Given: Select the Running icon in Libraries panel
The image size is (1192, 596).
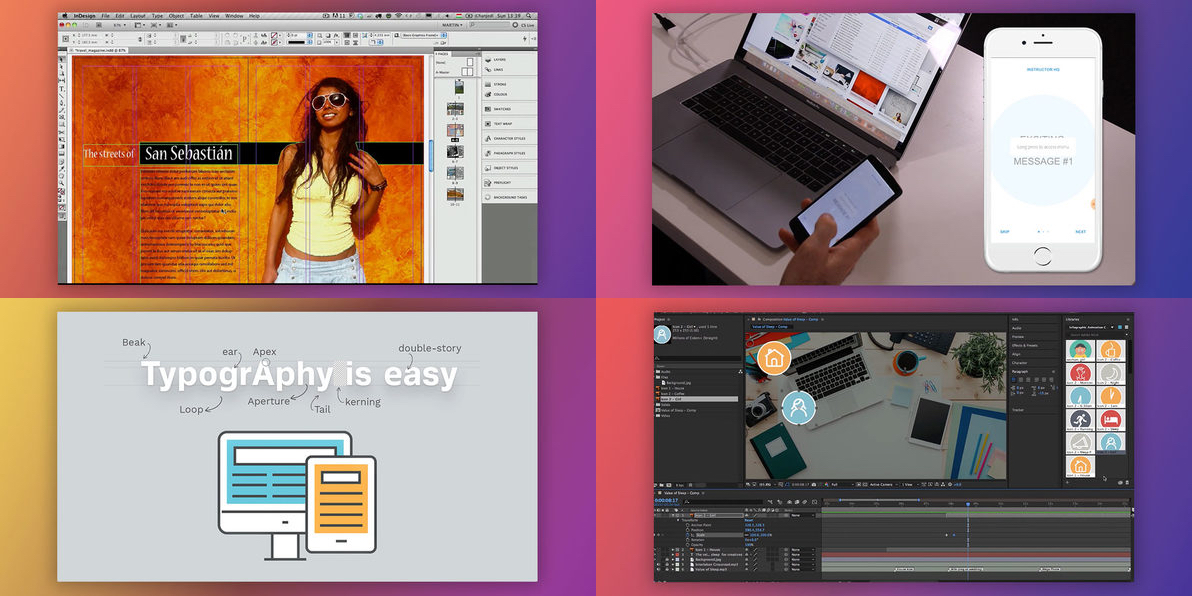Looking at the screenshot, I should (x=1080, y=421).
